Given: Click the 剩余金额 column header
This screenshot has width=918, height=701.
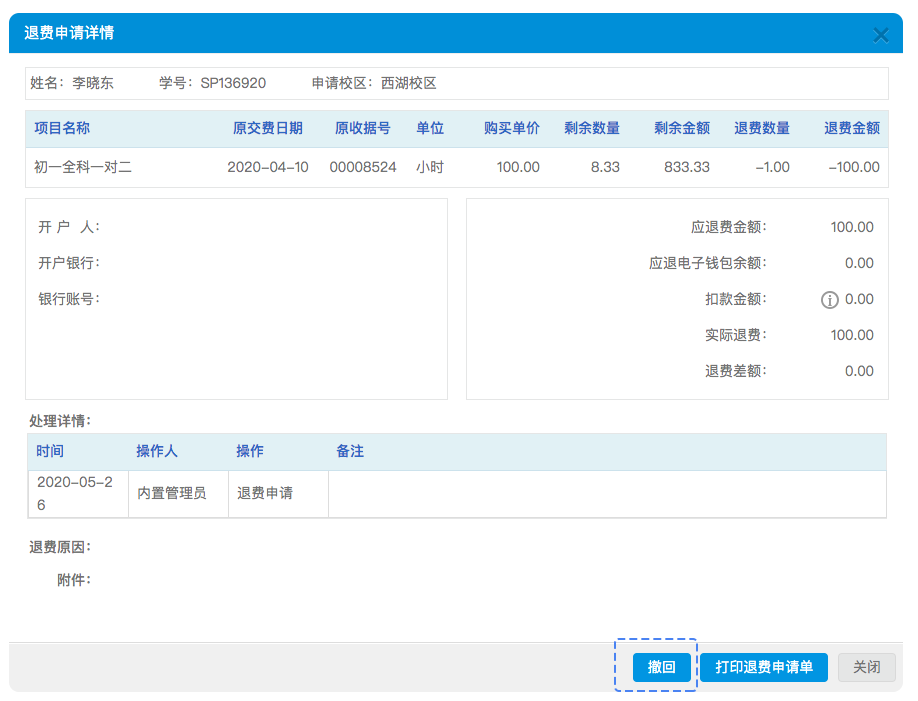Looking at the screenshot, I should coord(682,128).
